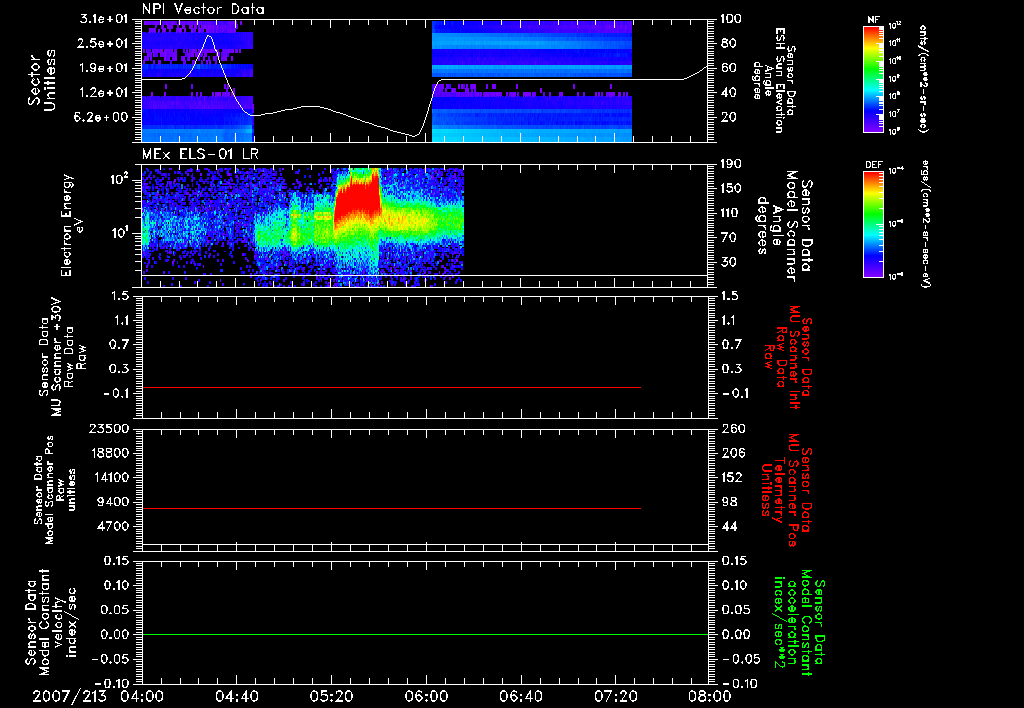Click the DEF color scale bar
Image resolution: width=1024 pixels, height=708 pixels.
coord(874,224)
